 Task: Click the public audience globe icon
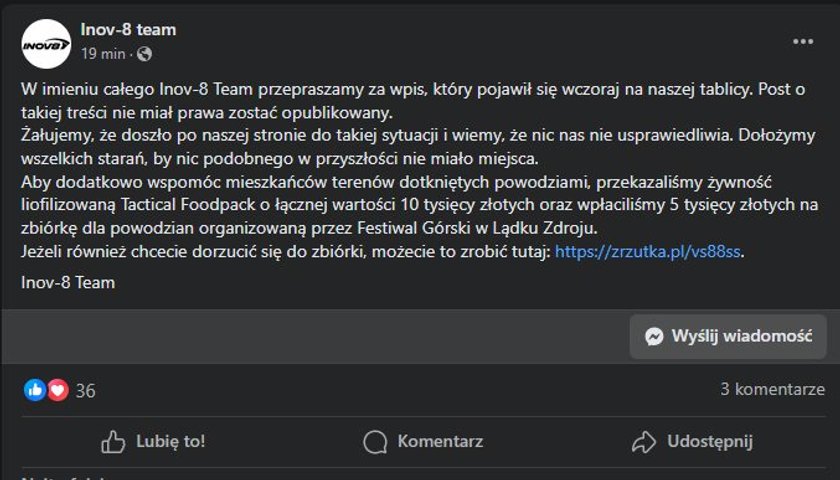point(144,54)
